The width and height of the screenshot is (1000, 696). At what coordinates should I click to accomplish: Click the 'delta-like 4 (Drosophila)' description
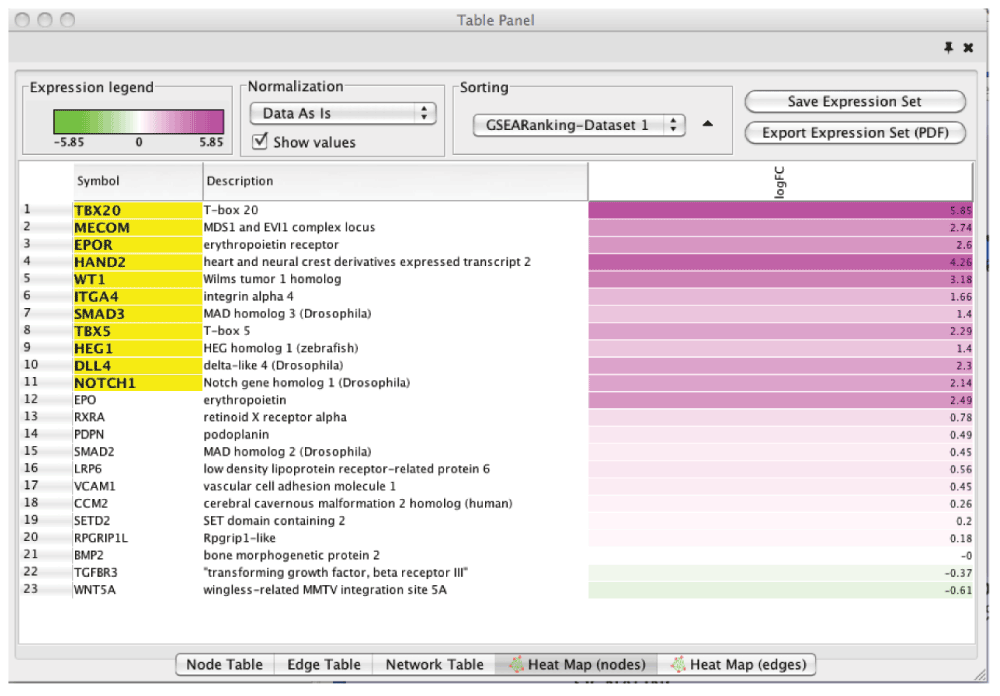(273, 366)
